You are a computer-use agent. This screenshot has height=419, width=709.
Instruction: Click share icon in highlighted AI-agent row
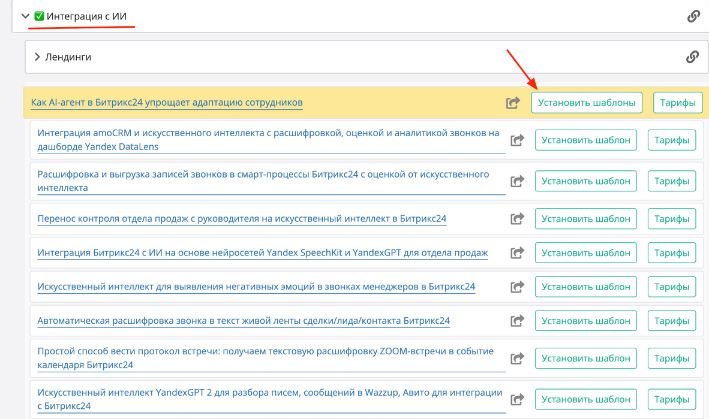point(513,102)
